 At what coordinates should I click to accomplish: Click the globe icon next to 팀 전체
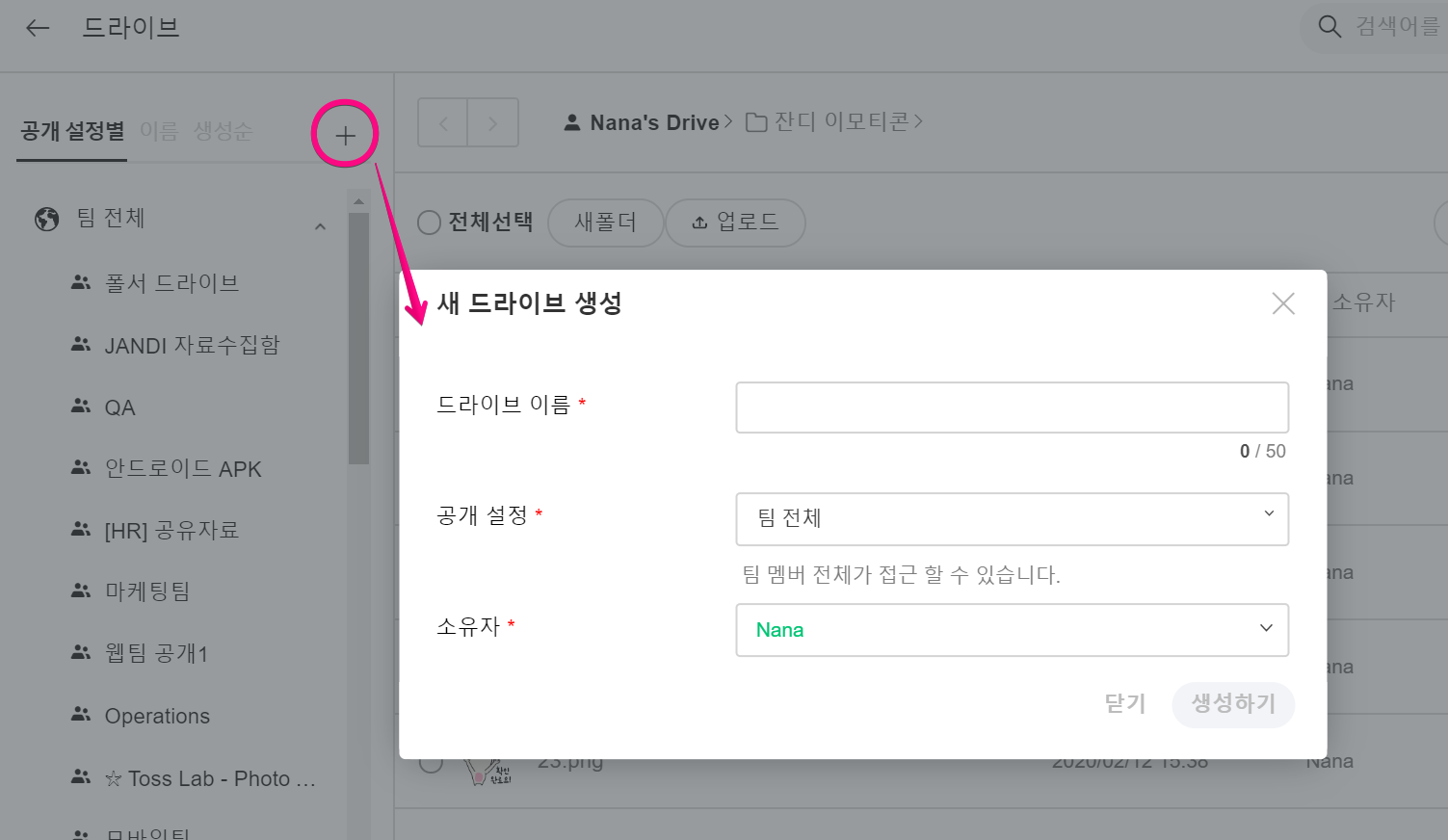(46, 219)
